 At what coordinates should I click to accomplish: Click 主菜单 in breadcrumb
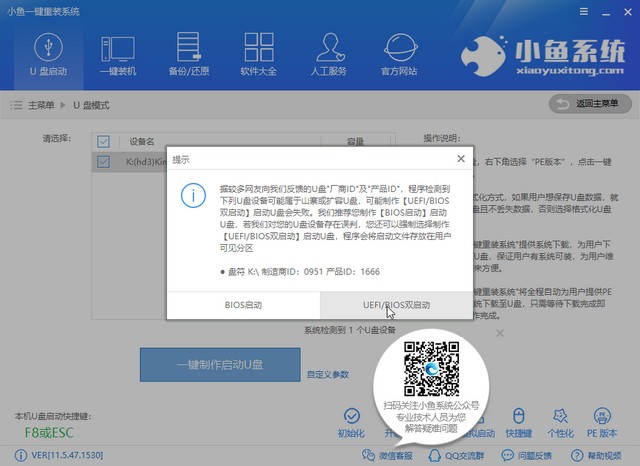40,104
